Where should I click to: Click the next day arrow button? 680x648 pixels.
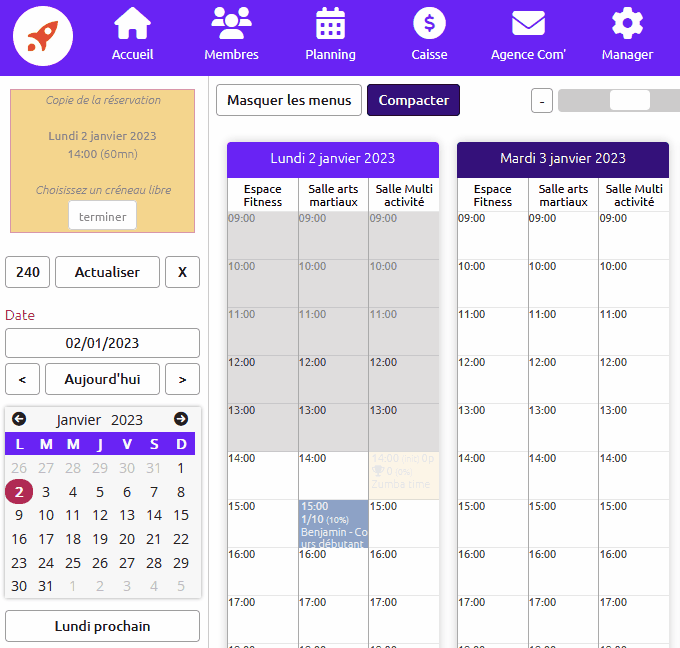182,379
